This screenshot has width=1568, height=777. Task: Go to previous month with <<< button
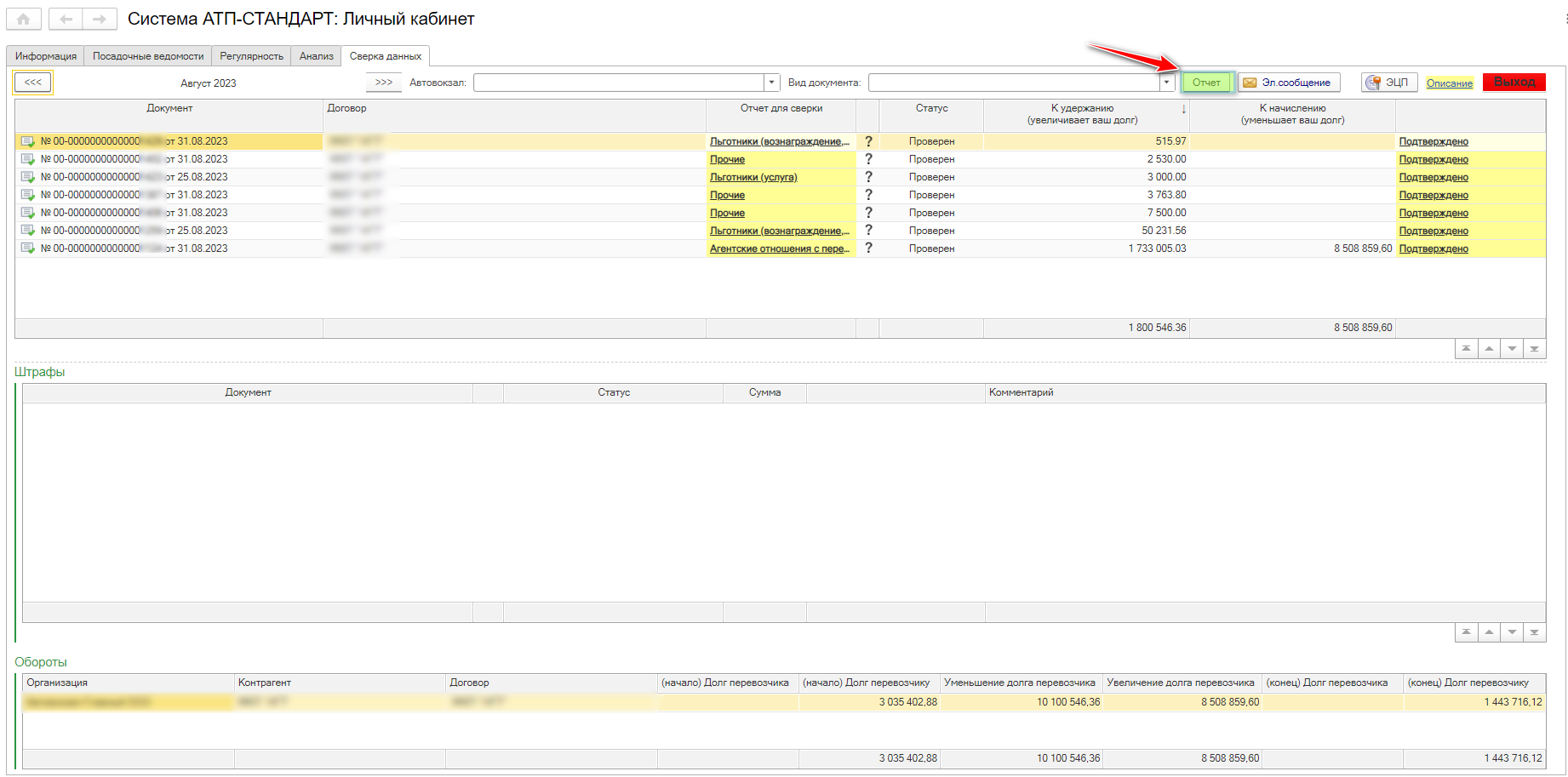[x=33, y=83]
